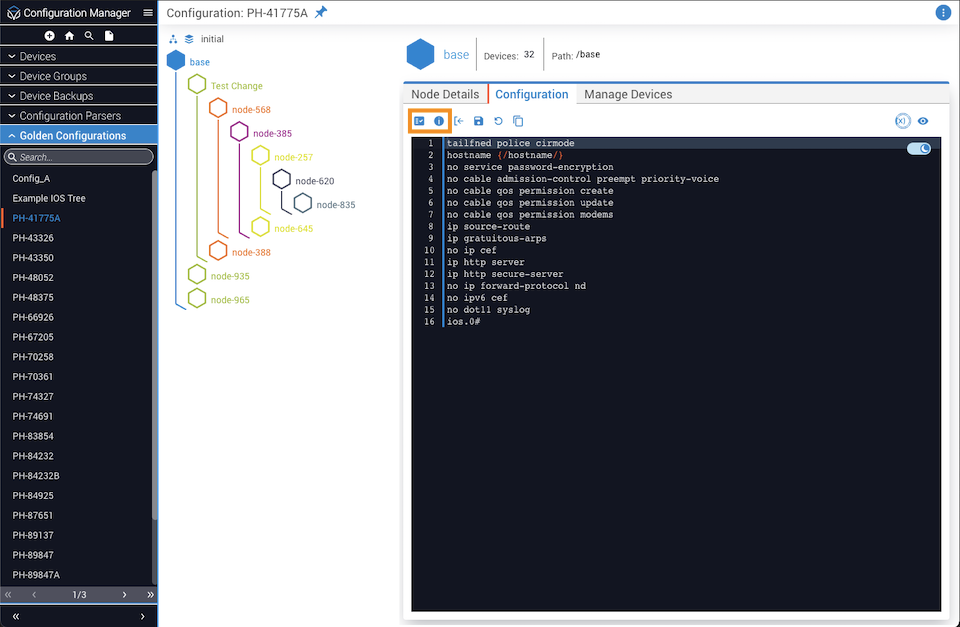Screen dimensions: 960x627
Task: Open PH-43326 in the list
Action: [x=33, y=238]
